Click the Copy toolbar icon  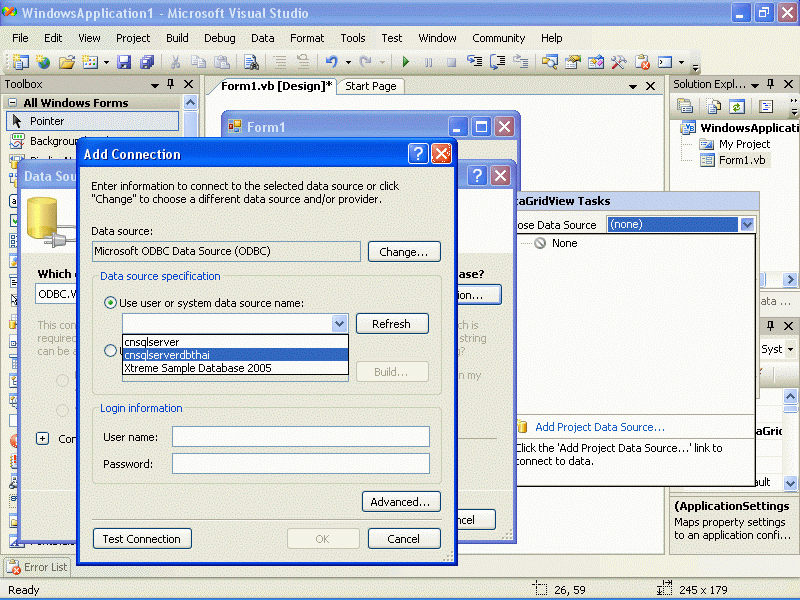[198, 62]
